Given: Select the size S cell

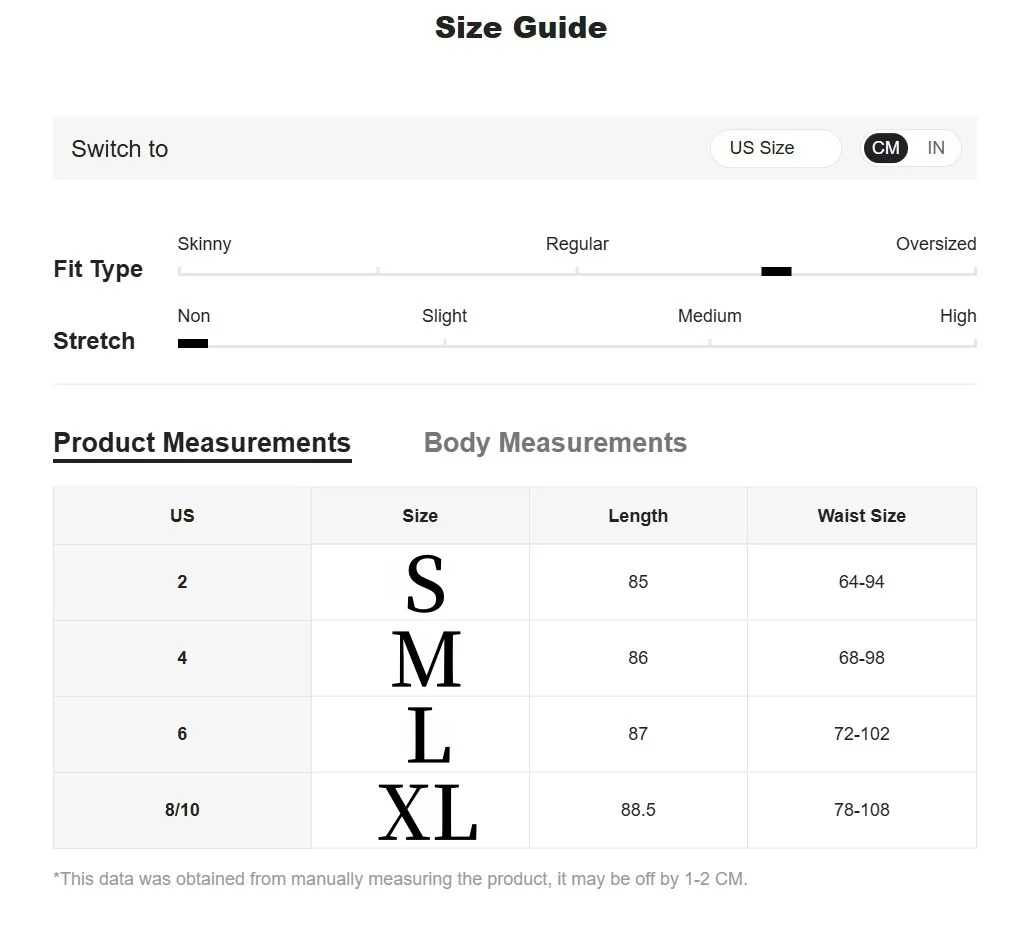Looking at the screenshot, I should (425, 584).
